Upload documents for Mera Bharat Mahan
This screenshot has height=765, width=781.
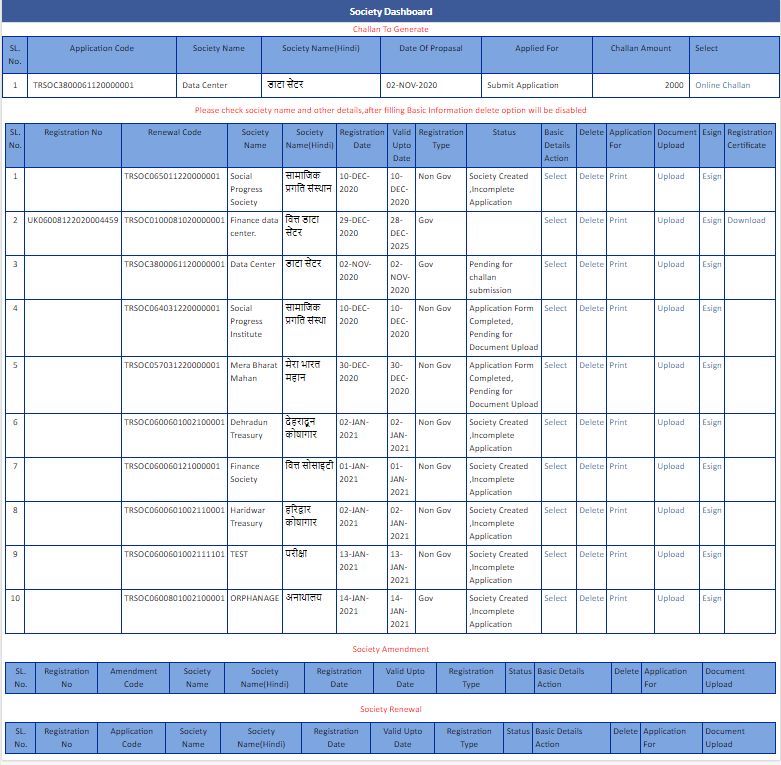670,365
